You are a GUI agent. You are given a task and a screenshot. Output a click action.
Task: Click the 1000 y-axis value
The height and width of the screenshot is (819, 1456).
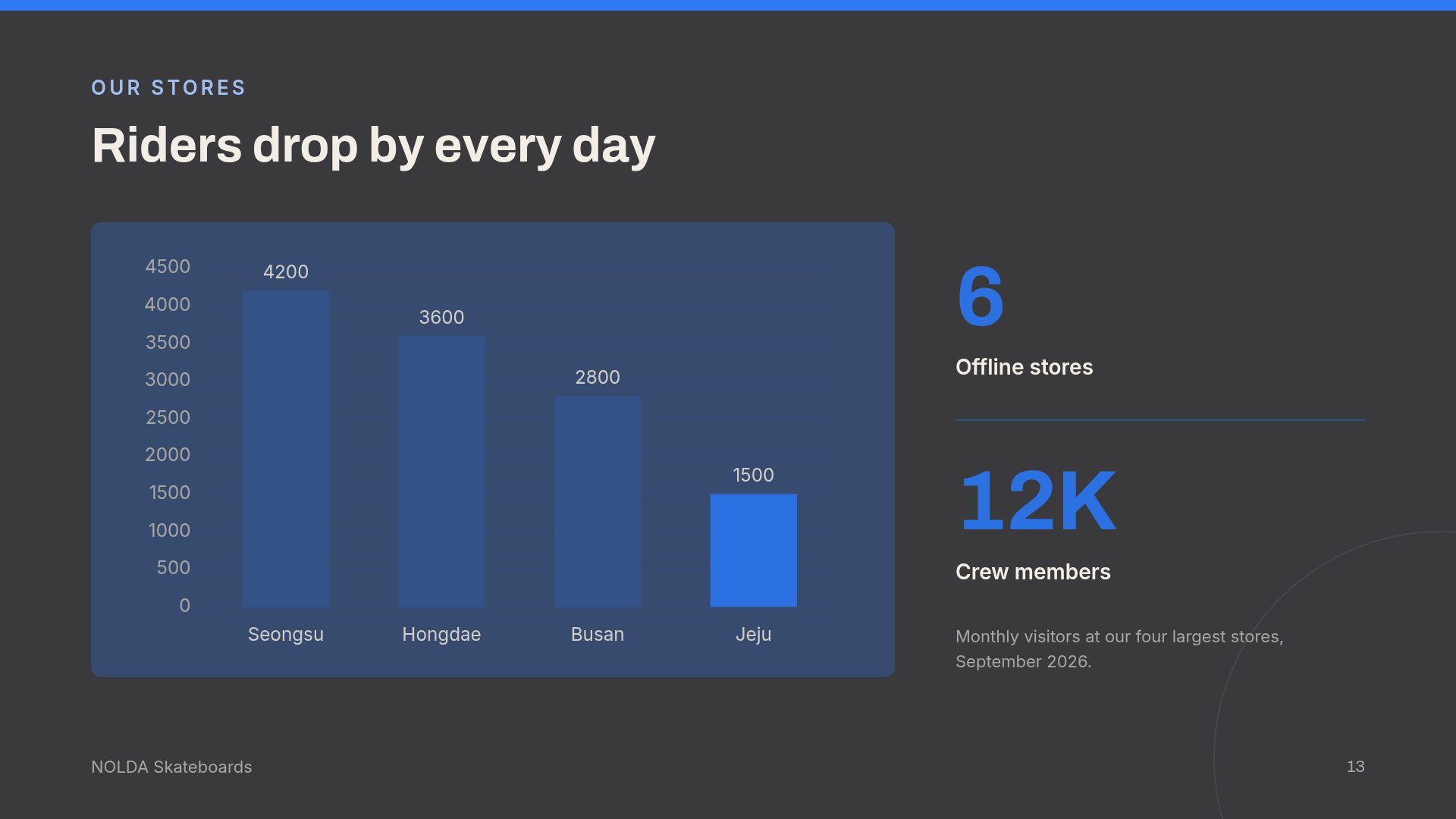point(169,531)
